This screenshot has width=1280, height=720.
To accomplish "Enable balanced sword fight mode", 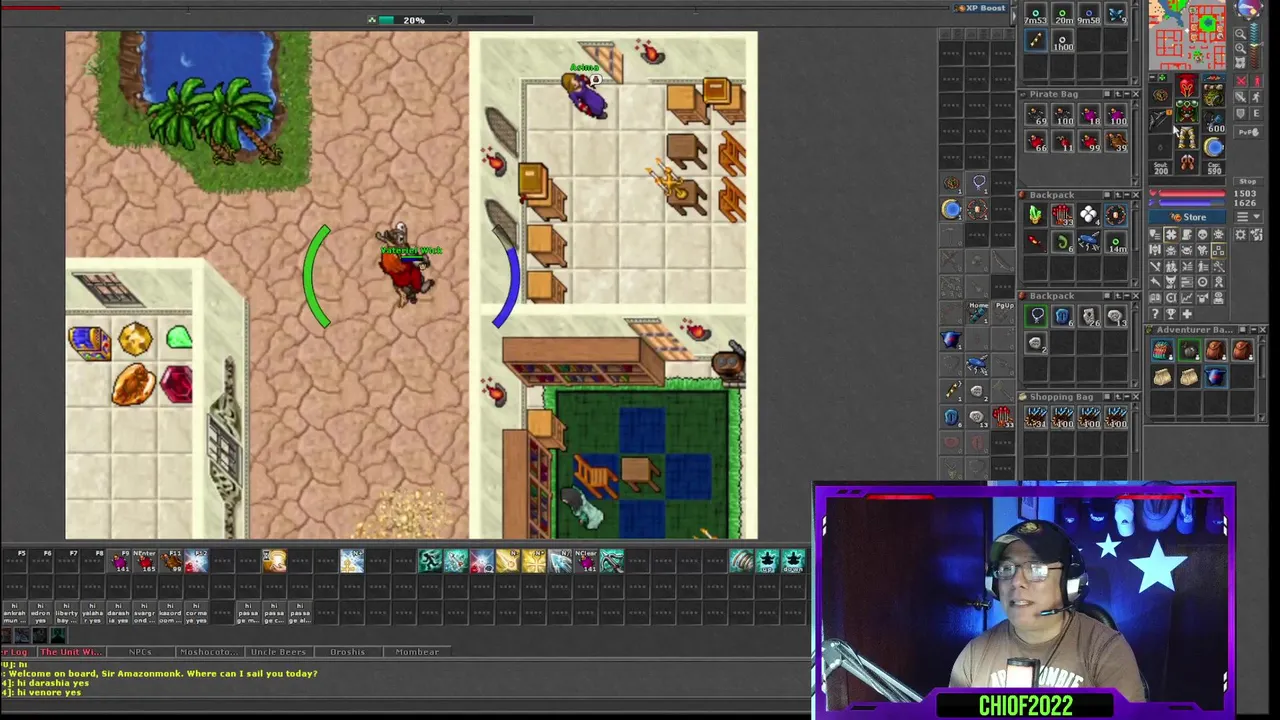I will point(1241,97).
